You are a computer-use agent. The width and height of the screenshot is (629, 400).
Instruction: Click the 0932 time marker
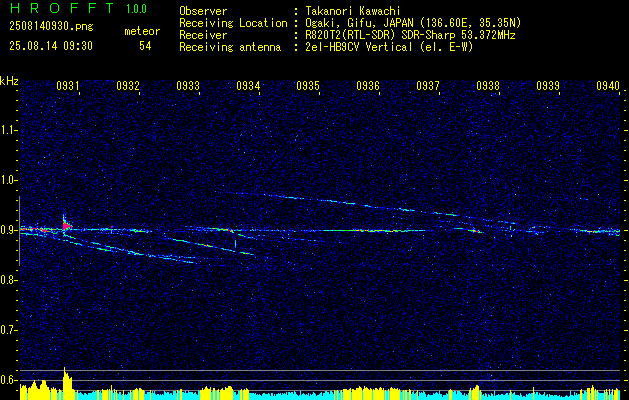pos(128,85)
